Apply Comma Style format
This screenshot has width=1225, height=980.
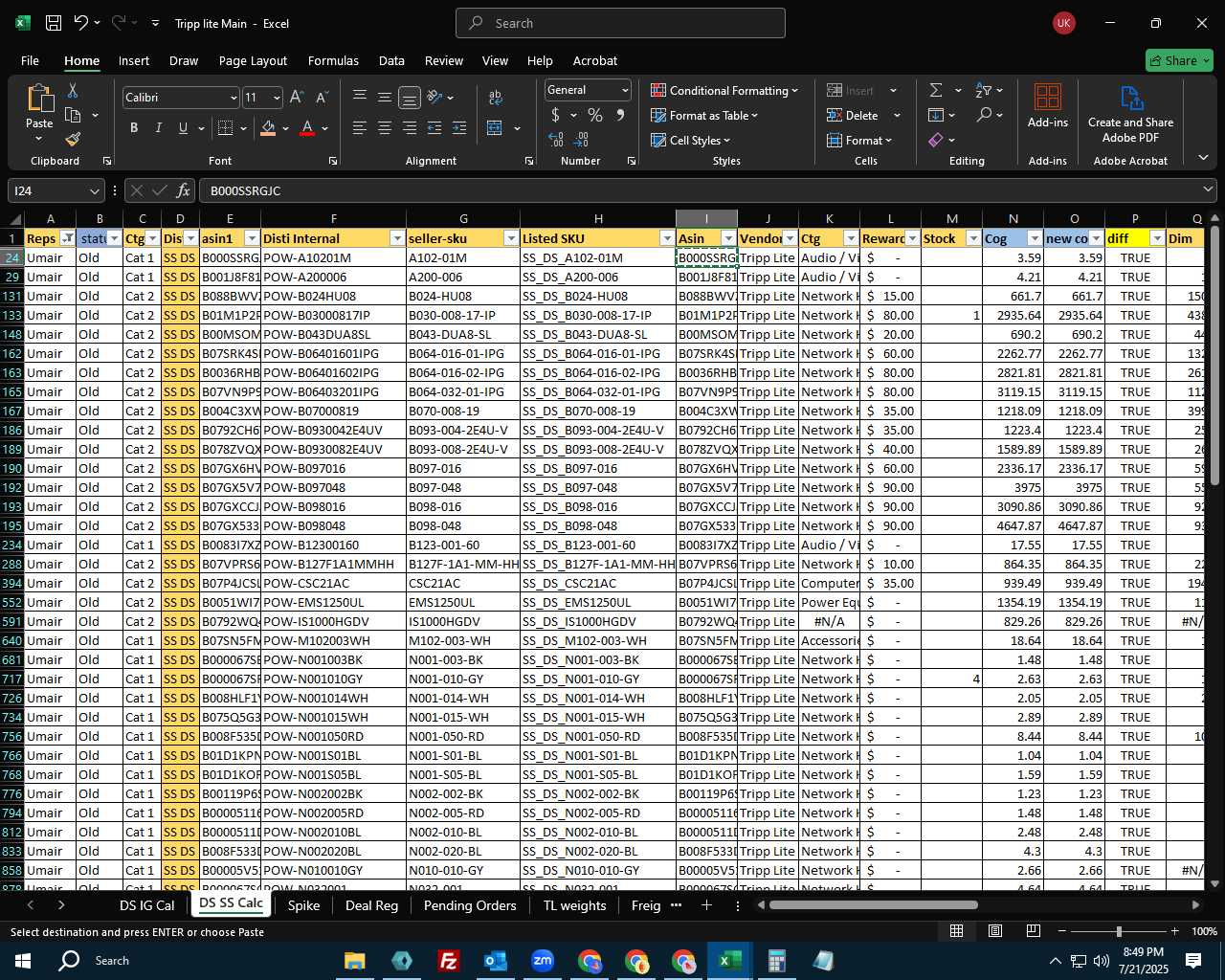point(620,115)
